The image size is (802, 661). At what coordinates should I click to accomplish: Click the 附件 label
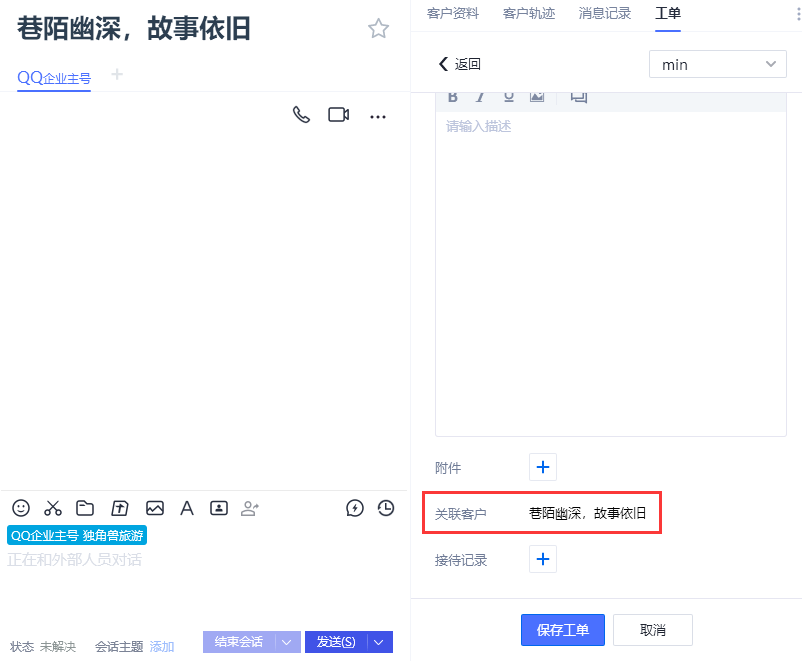pyautogui.click(x=448, y=468)
